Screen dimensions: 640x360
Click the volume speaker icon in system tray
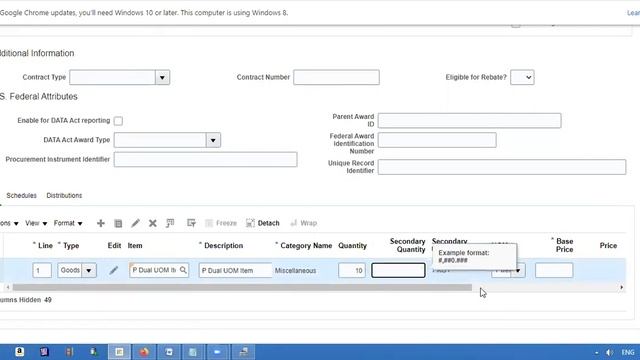[x=609, y=352]
